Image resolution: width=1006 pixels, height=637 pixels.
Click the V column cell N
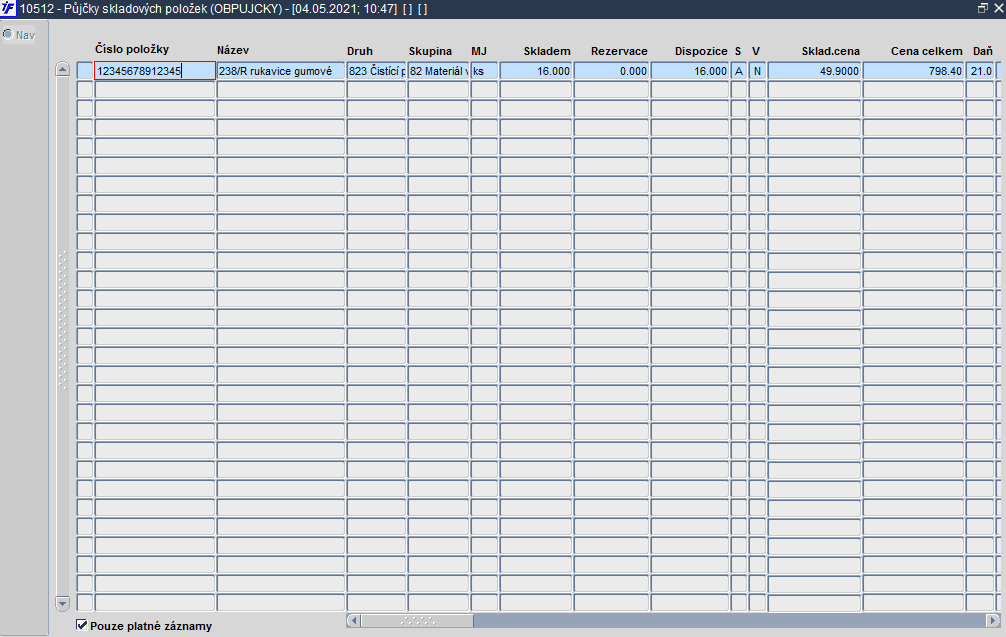click(757, 71)
